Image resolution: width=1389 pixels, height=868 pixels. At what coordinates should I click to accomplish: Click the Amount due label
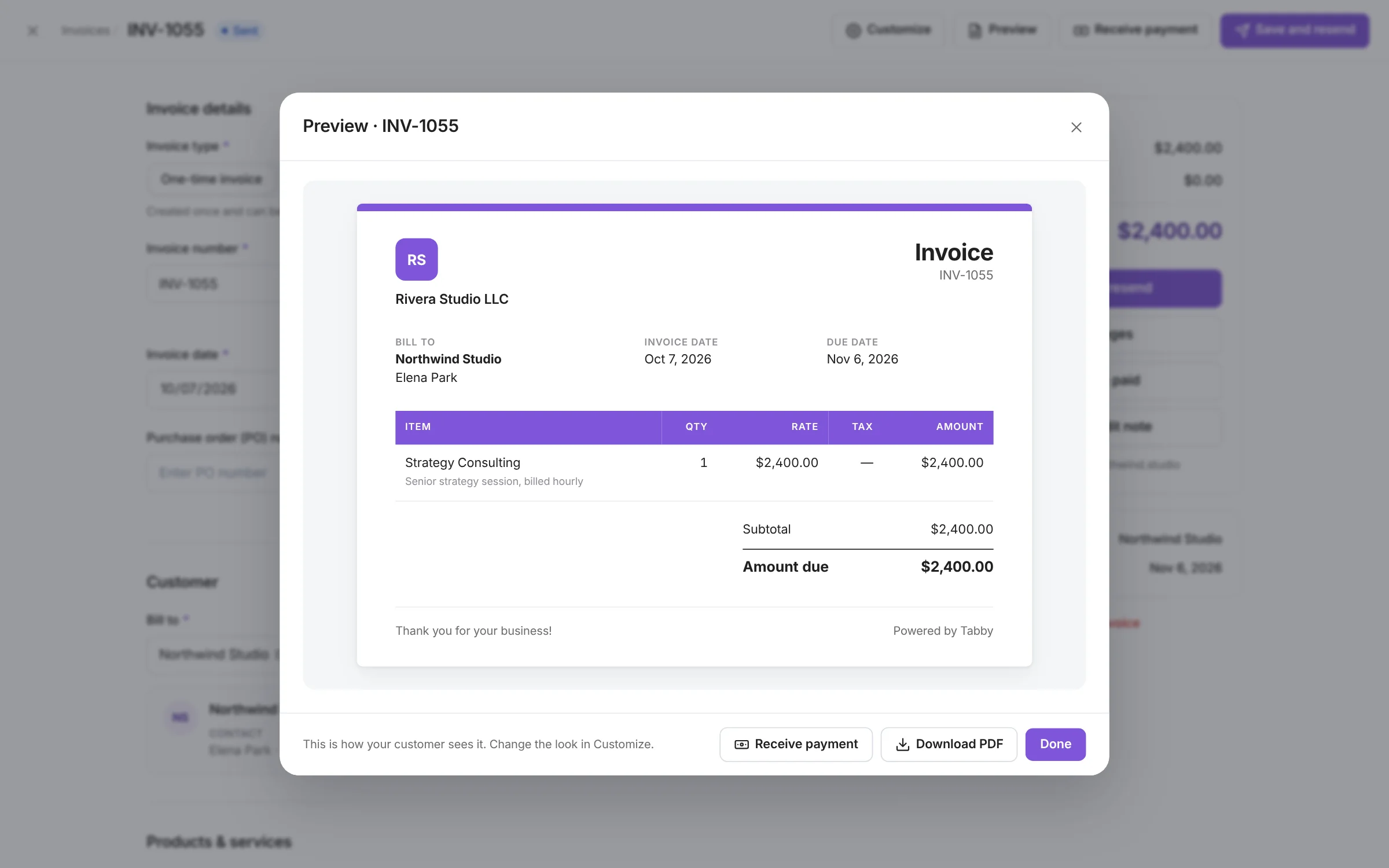785,567
